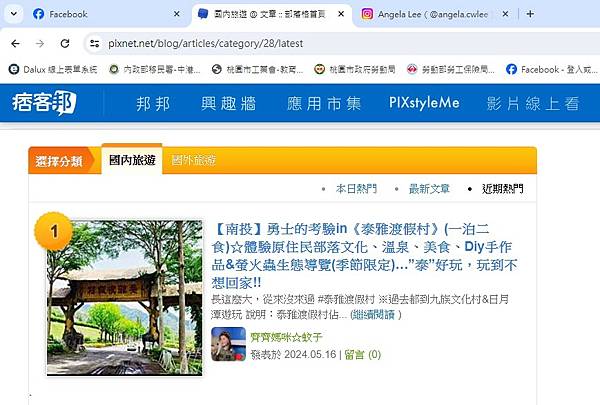Go forward with the forward arrow
The width and height of the screenshot is (600, 405).
[40, 44]
